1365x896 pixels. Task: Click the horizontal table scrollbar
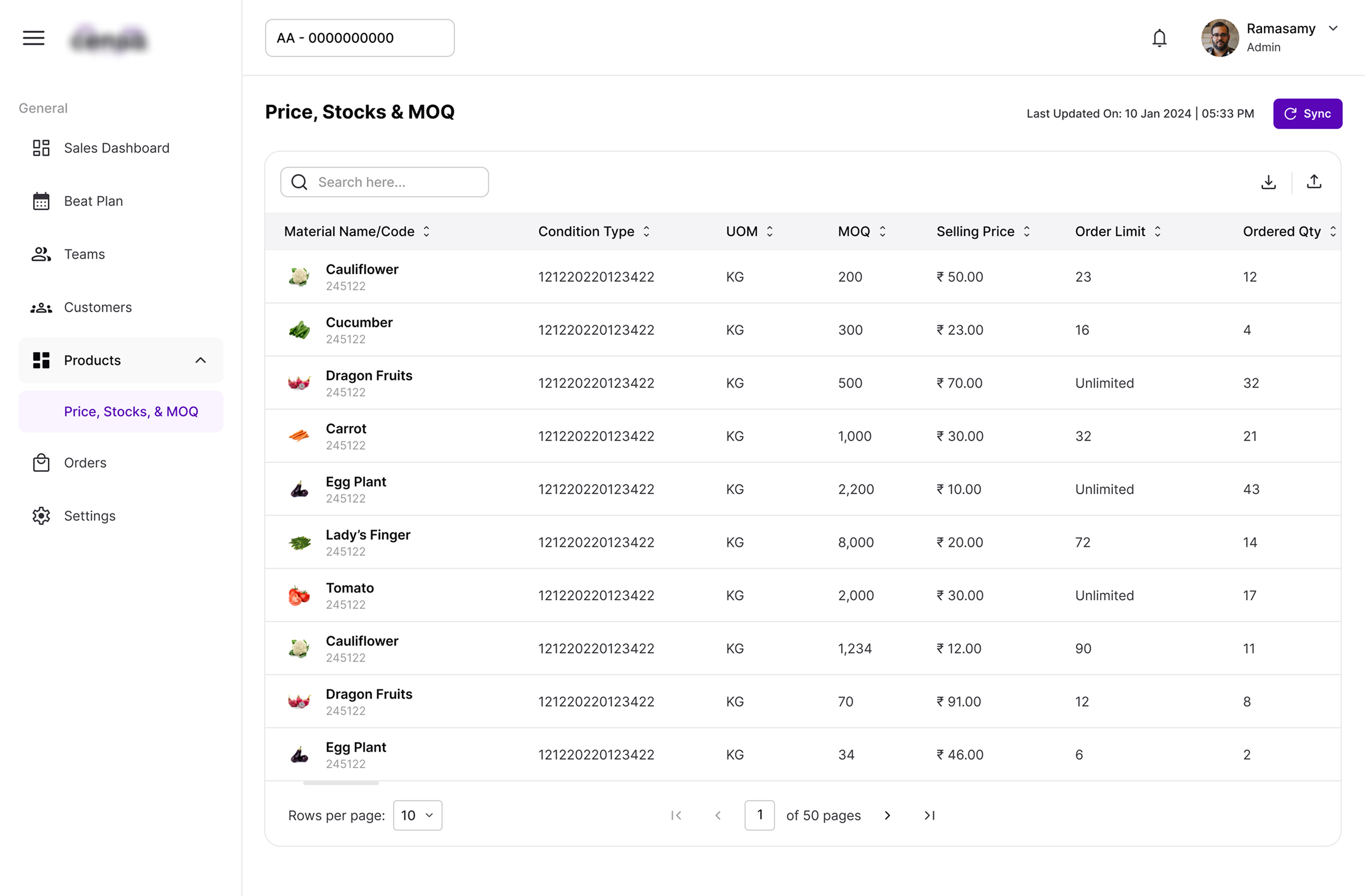(x=341, y=782)
